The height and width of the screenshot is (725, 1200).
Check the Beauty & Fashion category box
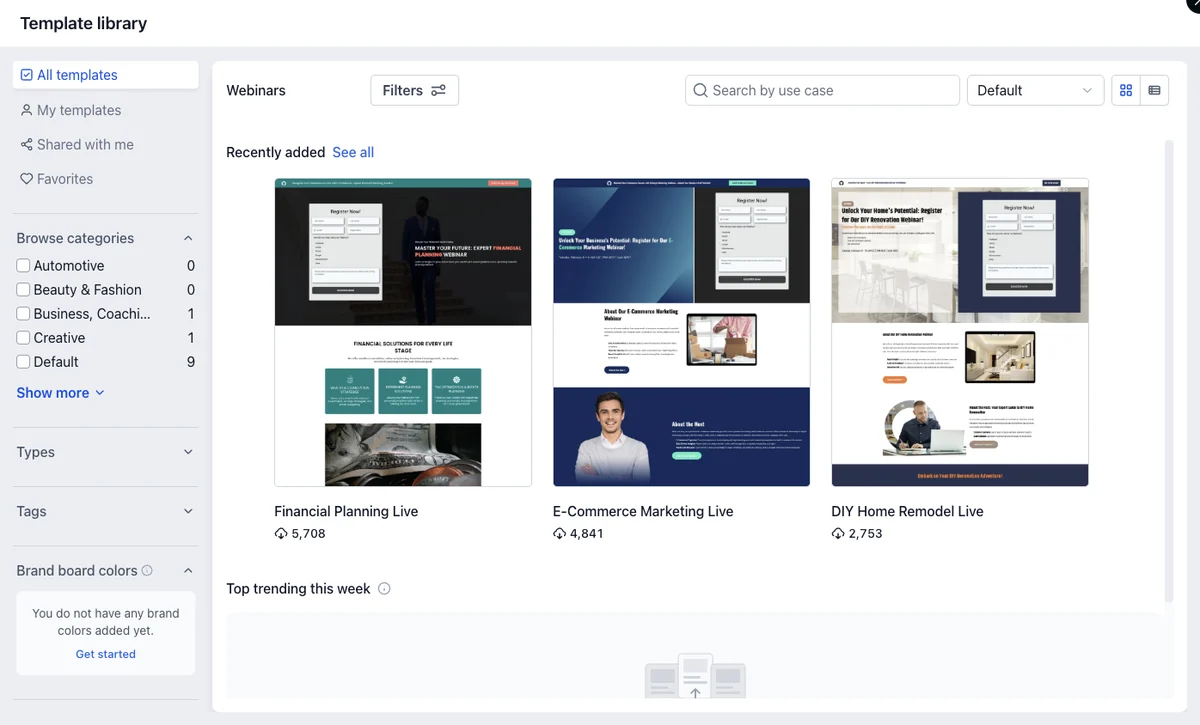coord(23,290)
